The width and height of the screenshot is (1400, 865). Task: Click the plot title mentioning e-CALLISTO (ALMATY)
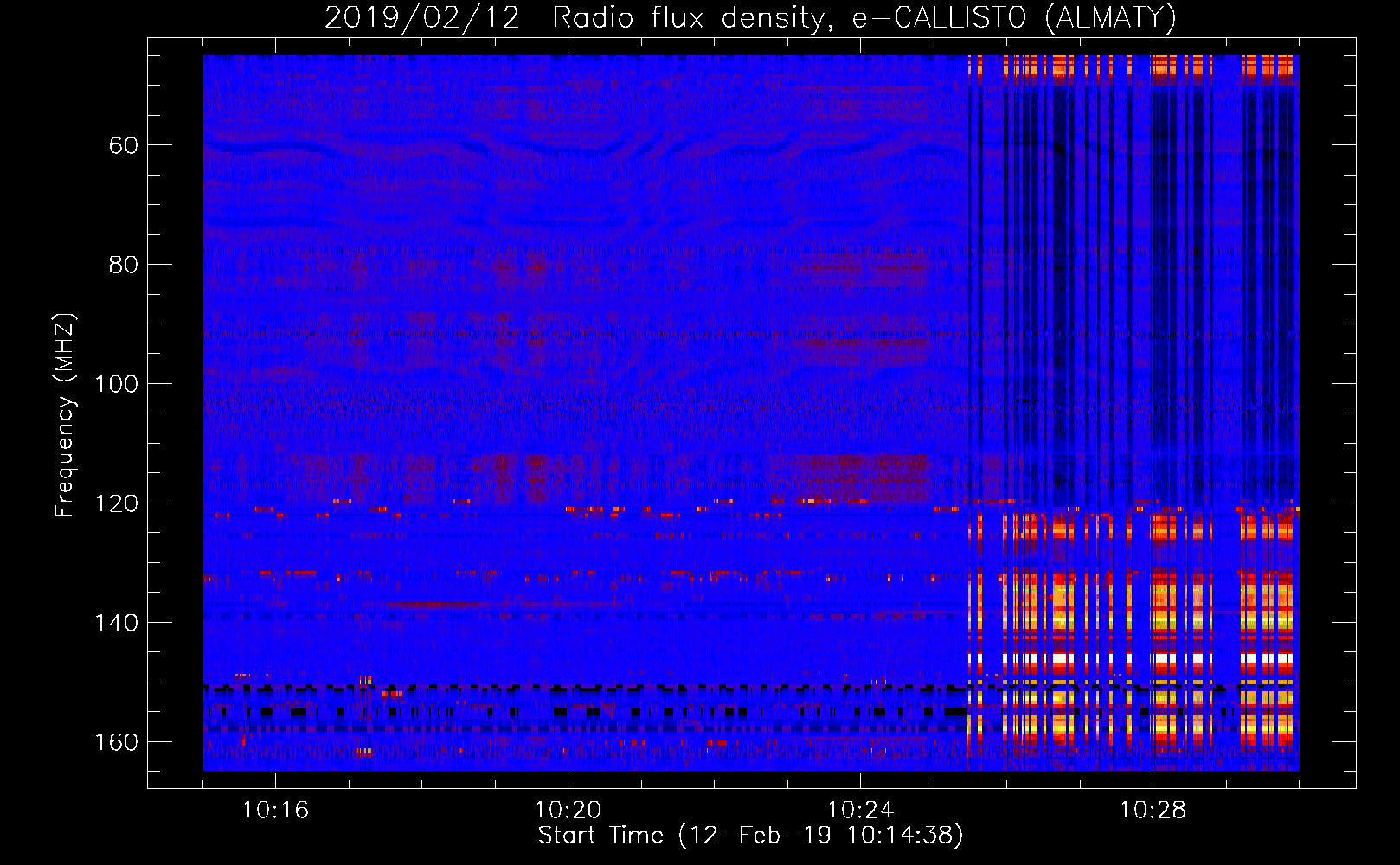tap(750, 18)
